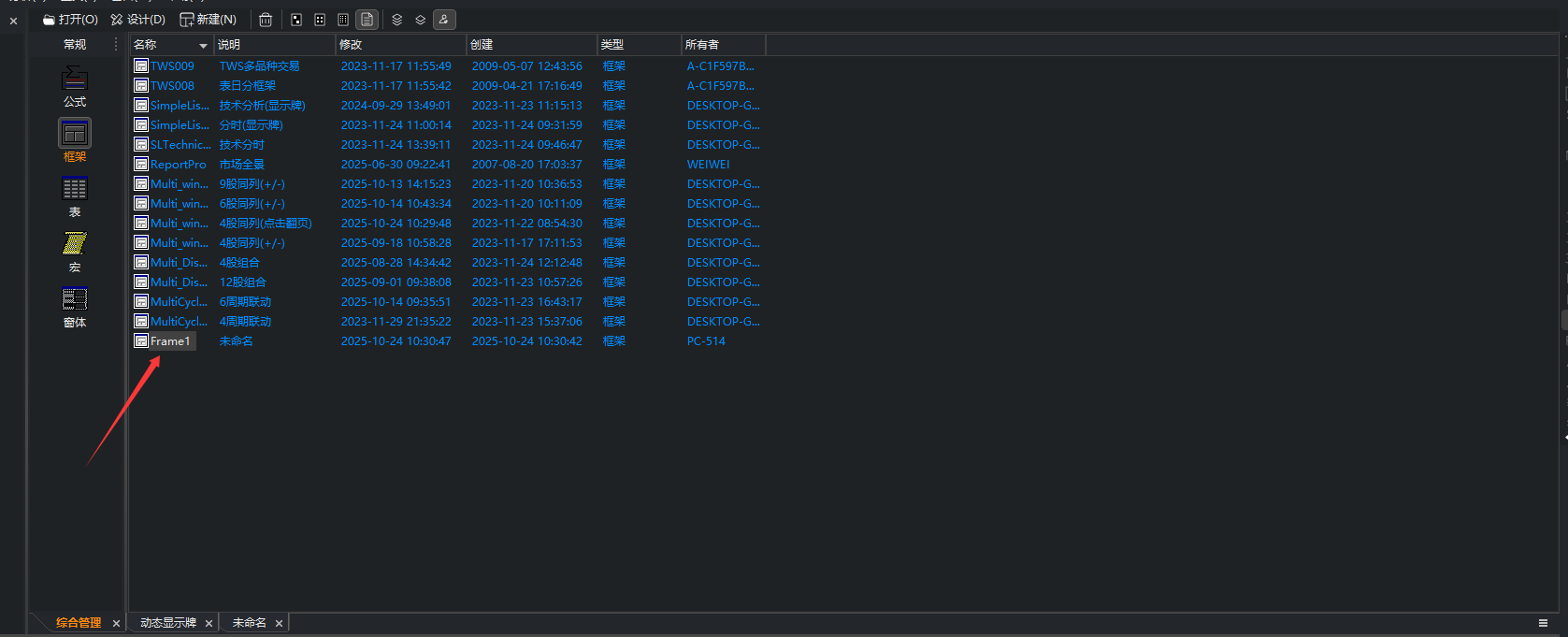Viewport: 1568px width, 637px height.
Task: Switch to list view mode
Action: tap(343, 20)
